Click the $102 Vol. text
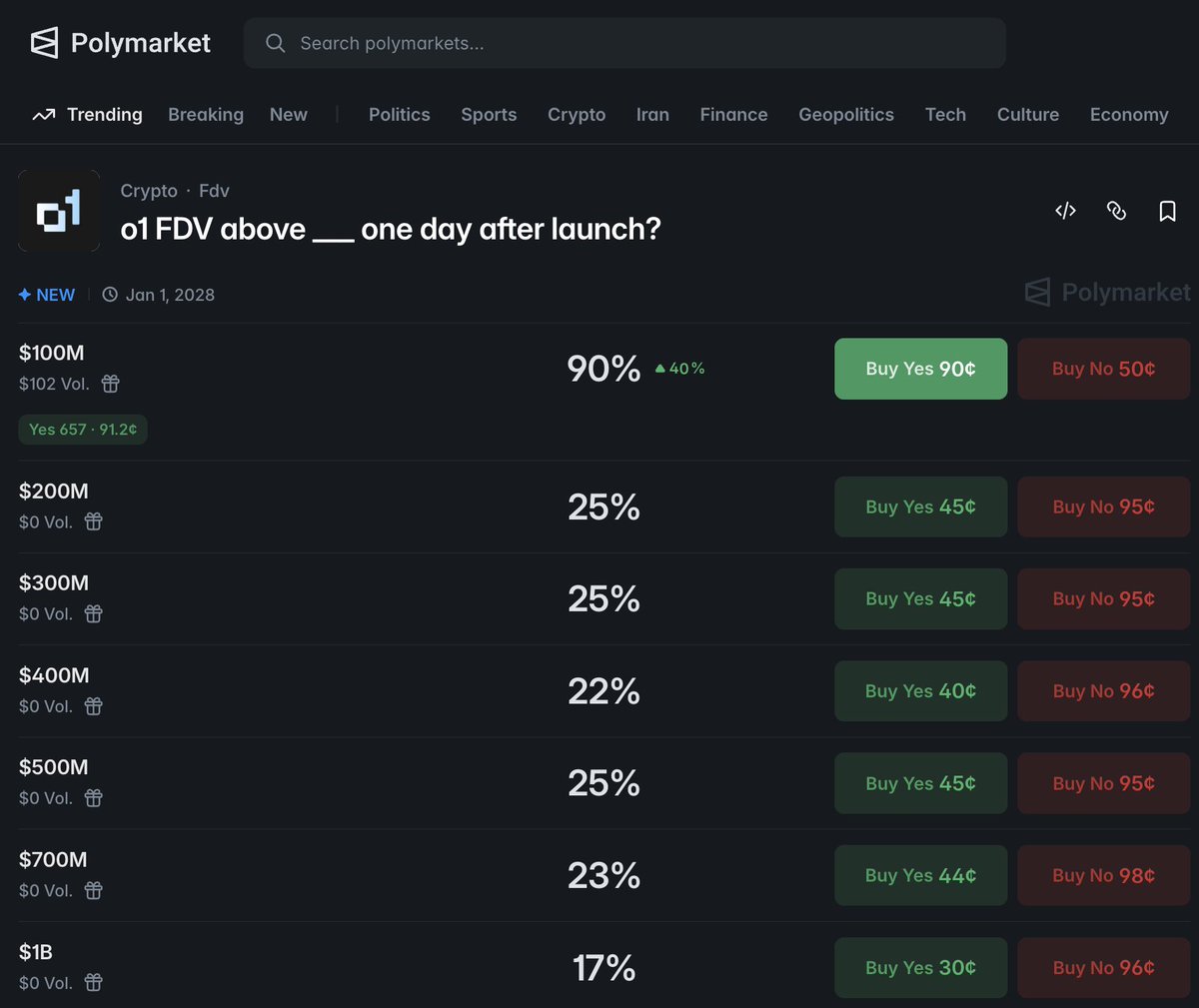Screen dimensions: 1199x1008 (x=54, y=384)
